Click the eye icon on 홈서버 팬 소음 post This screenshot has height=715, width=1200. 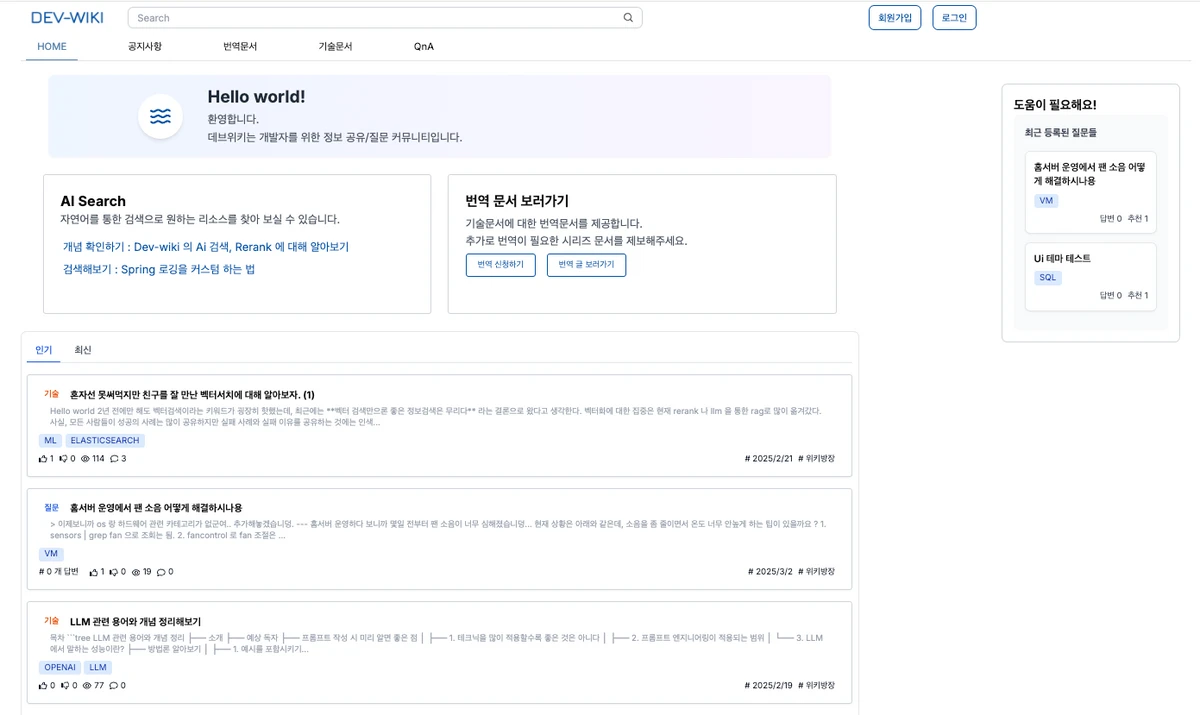click(x=136, y=572)
